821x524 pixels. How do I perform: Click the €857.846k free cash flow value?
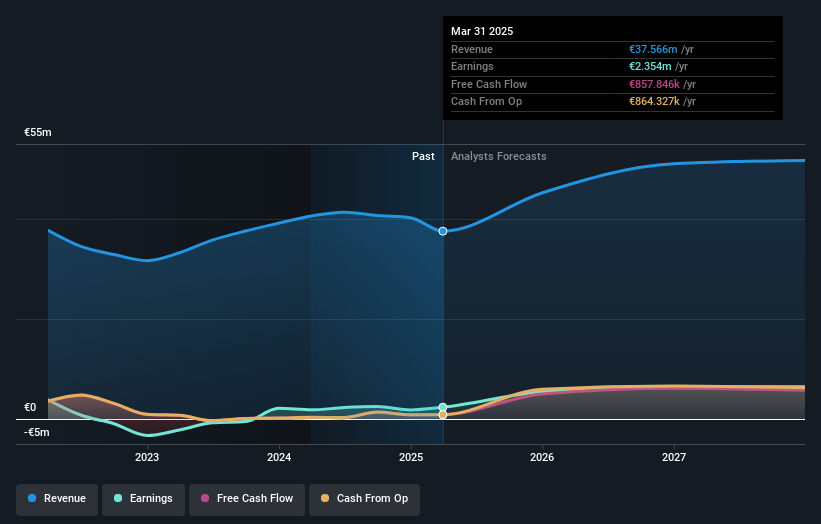[654, 84]
